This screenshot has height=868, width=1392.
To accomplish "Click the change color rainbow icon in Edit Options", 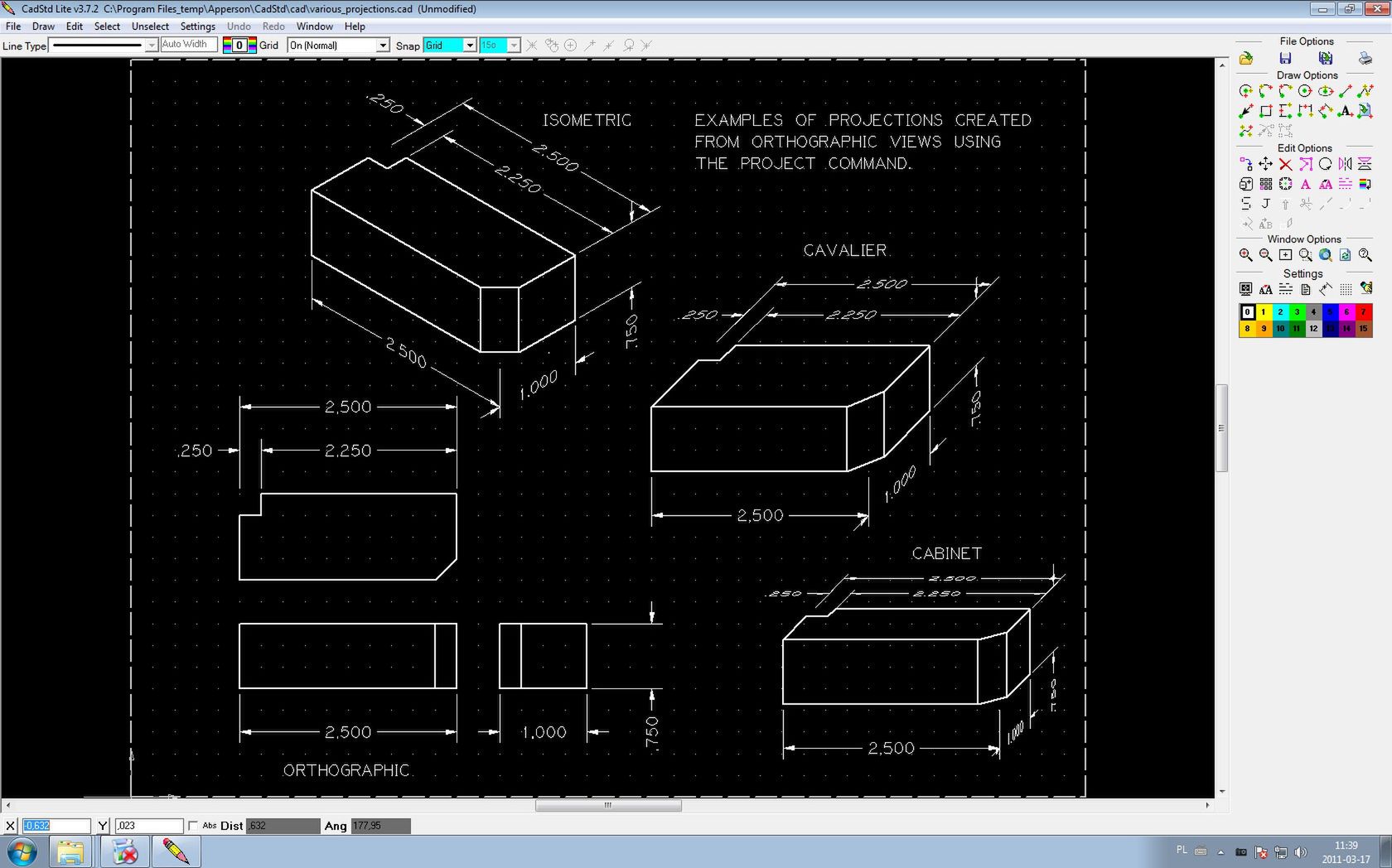I will (x=1365, y=184).
